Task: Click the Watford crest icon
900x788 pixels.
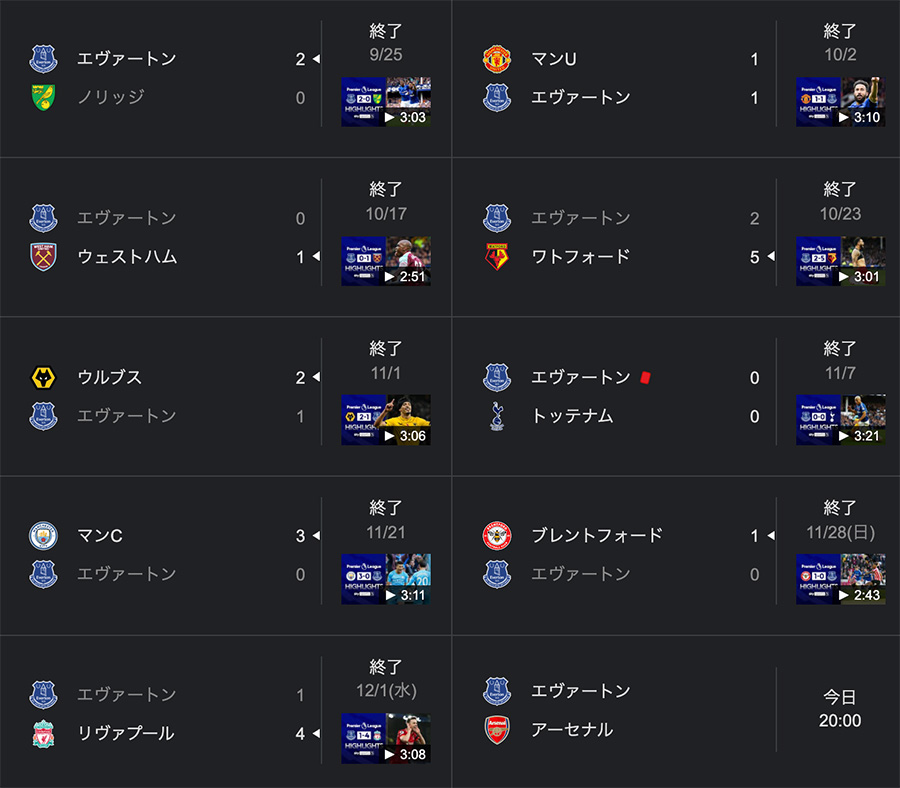Action: click(x=497, y=257)
